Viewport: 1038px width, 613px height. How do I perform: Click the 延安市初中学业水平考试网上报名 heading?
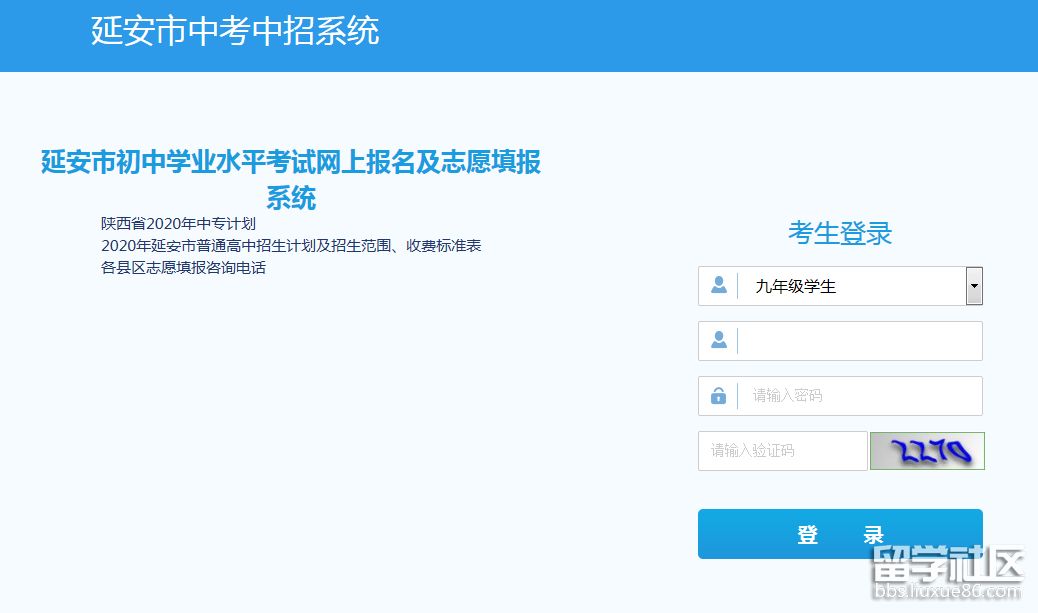[291, 162]
